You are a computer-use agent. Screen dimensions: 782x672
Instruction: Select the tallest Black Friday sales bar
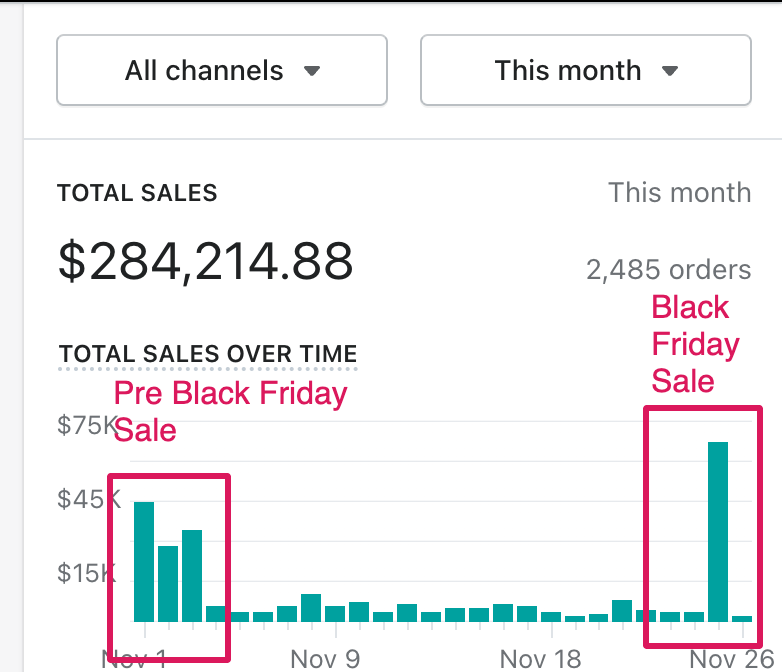[717, 531]
